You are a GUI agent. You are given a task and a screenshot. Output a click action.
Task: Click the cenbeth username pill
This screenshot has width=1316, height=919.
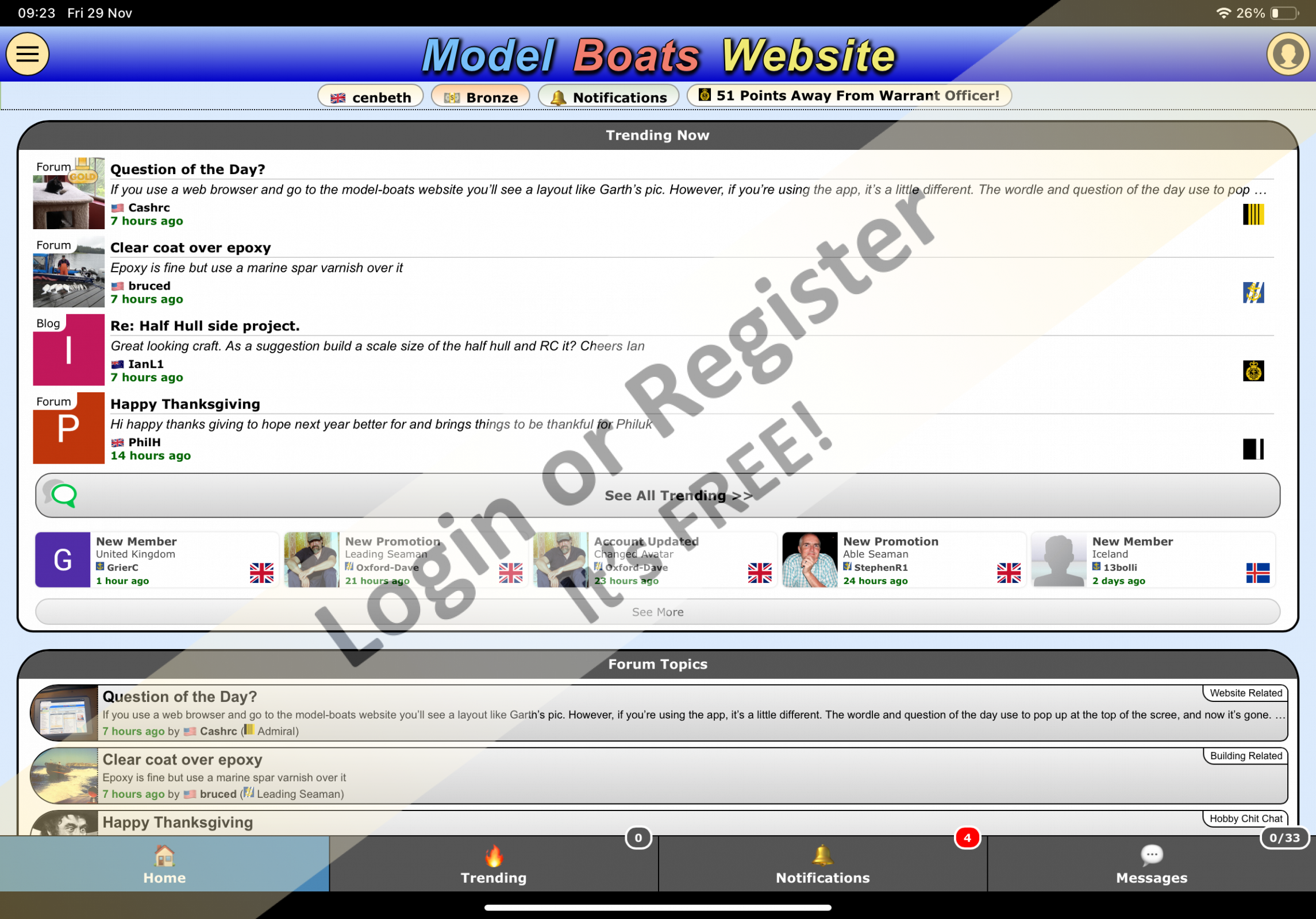[x=371, y=96]
